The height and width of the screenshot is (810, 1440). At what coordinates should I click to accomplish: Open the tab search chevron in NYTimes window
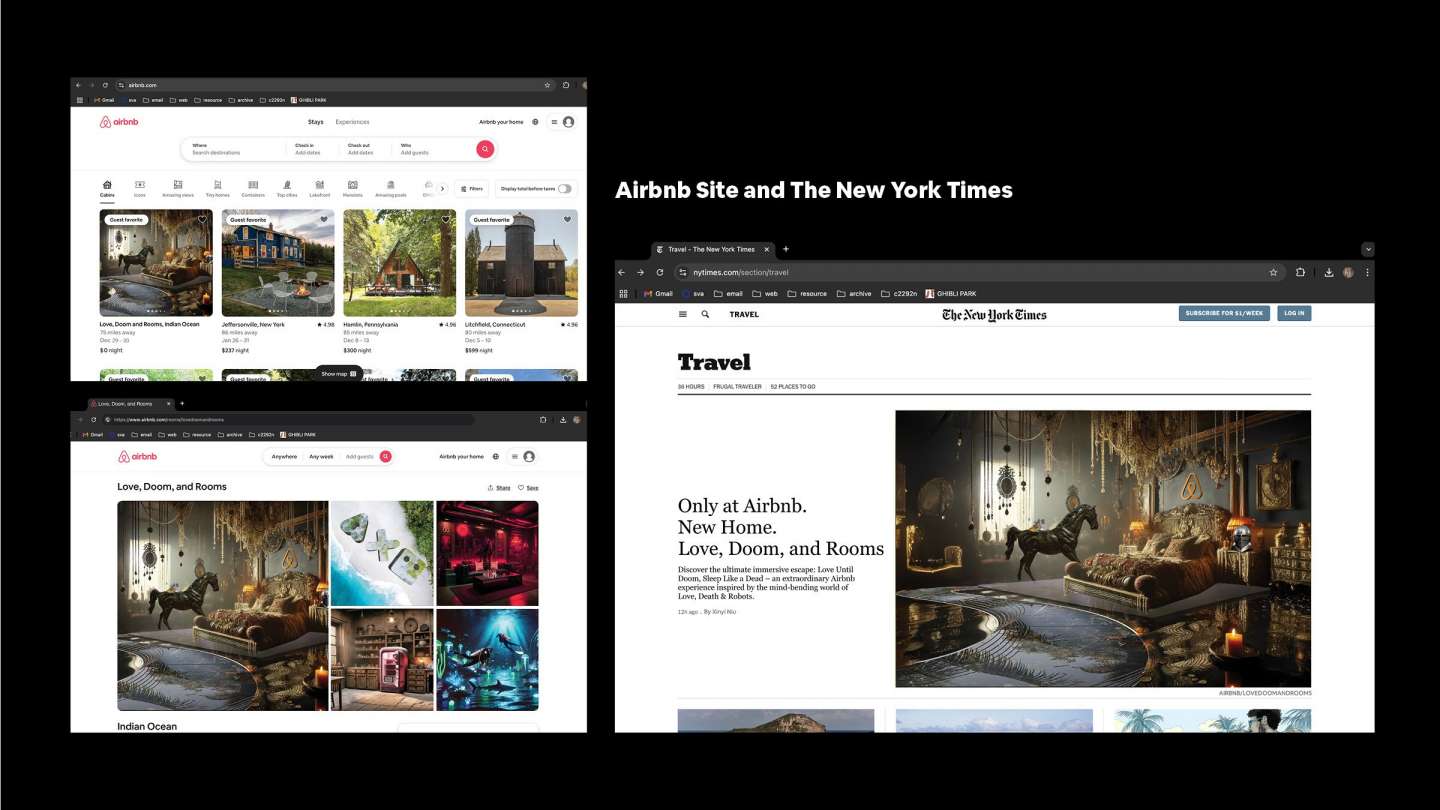(1368, 249)
